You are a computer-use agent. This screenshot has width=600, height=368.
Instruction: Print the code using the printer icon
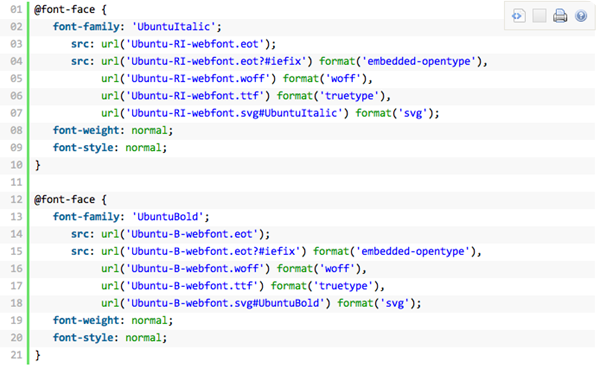point(560,16)
